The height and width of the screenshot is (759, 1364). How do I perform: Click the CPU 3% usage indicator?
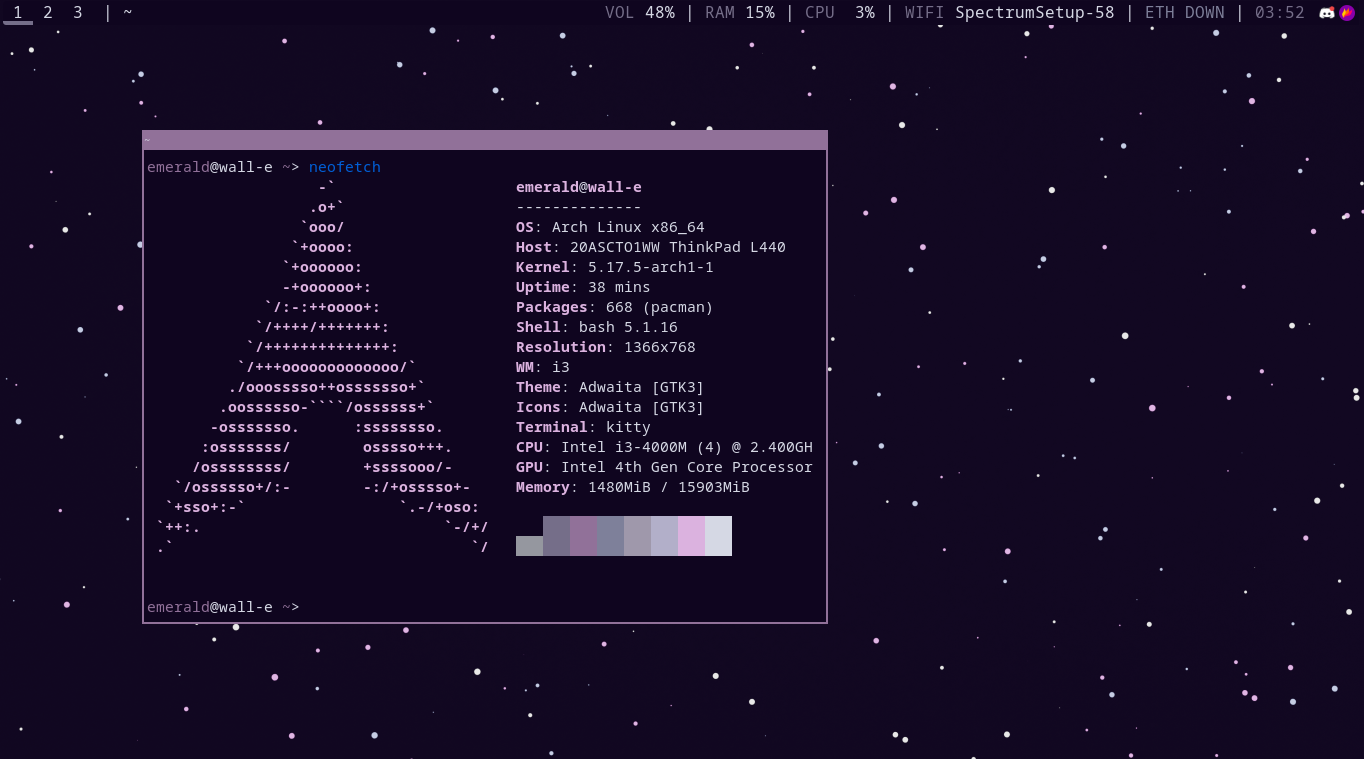click(x=838, y=12)
